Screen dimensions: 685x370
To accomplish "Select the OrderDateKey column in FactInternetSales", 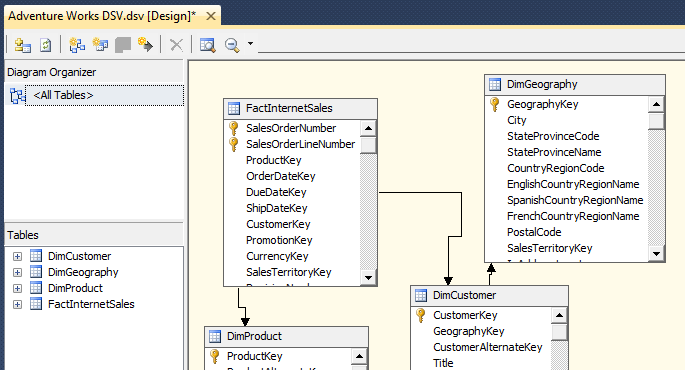I will (x=280, y=176).
